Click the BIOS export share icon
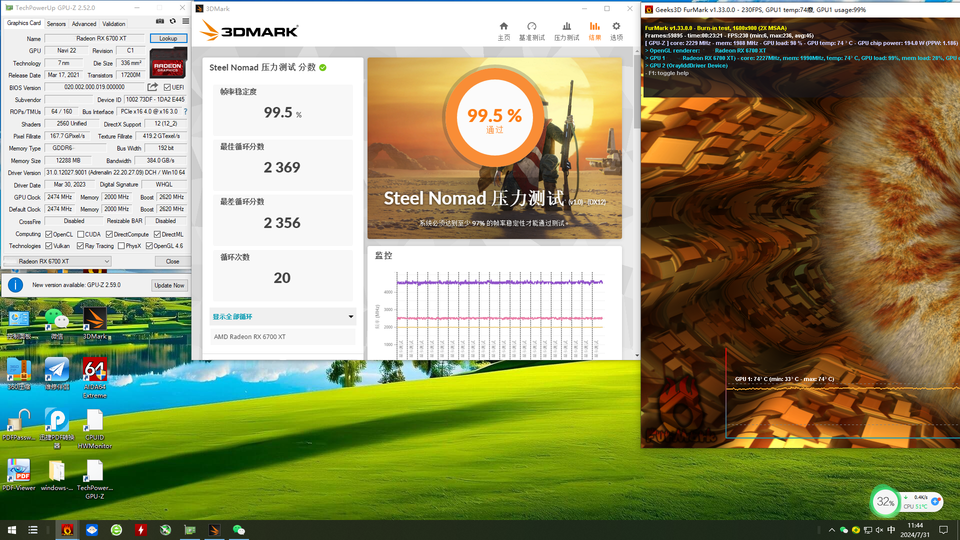Image resolution: width=960 pixels, height=540 pixels. 152,87
